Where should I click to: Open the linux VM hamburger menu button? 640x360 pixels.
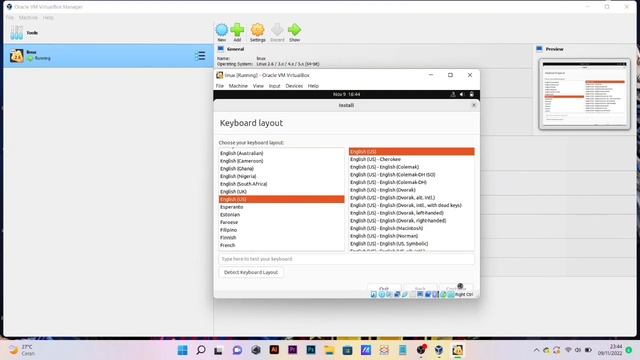[x=200, y=56]
